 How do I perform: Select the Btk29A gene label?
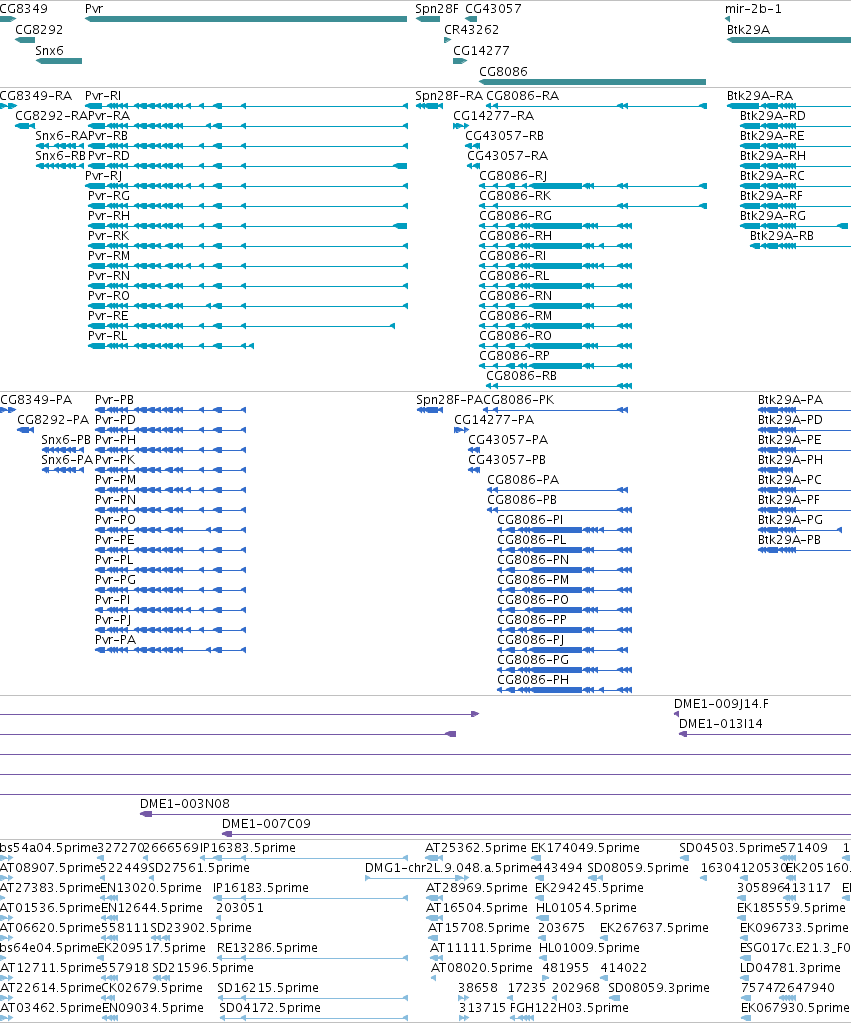749,30
